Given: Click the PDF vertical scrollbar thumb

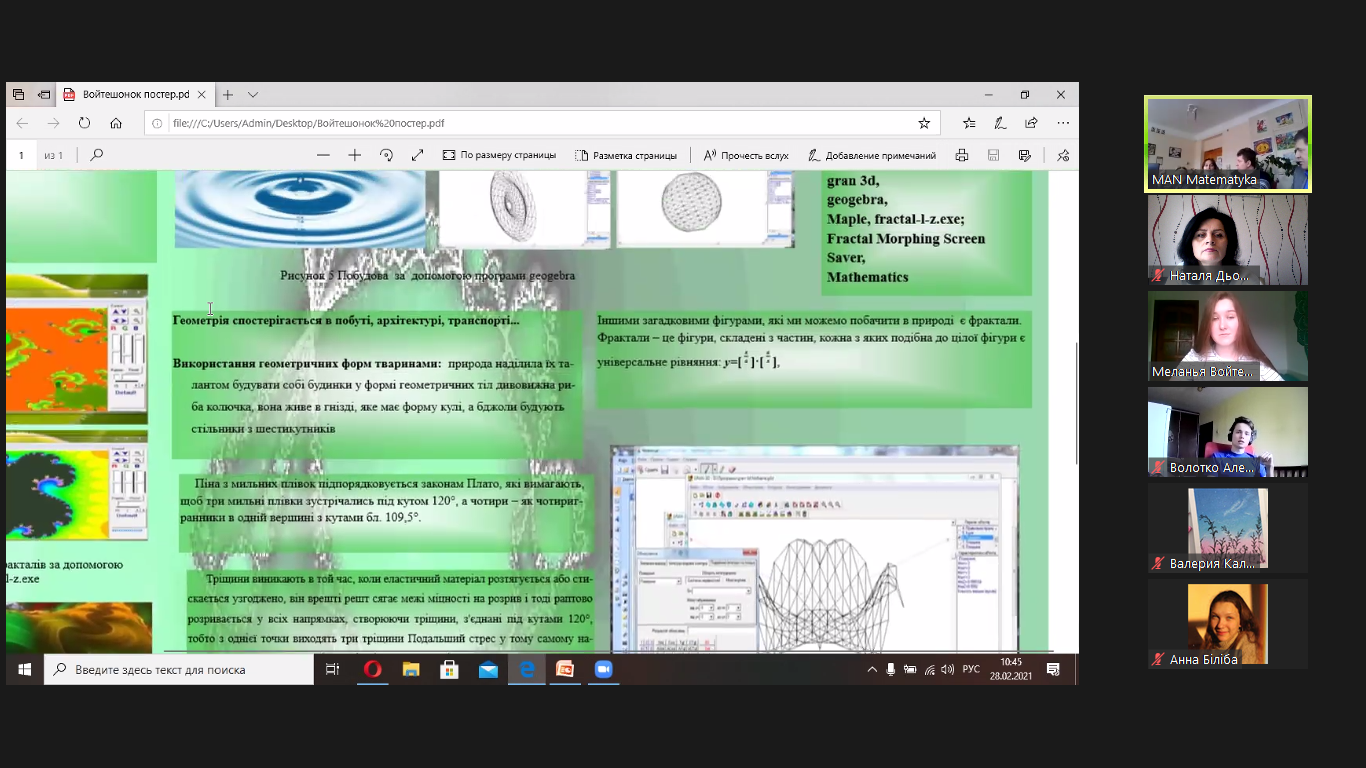Looking at the screenshot, I should pyautogui.click(x=1075, y=403).
